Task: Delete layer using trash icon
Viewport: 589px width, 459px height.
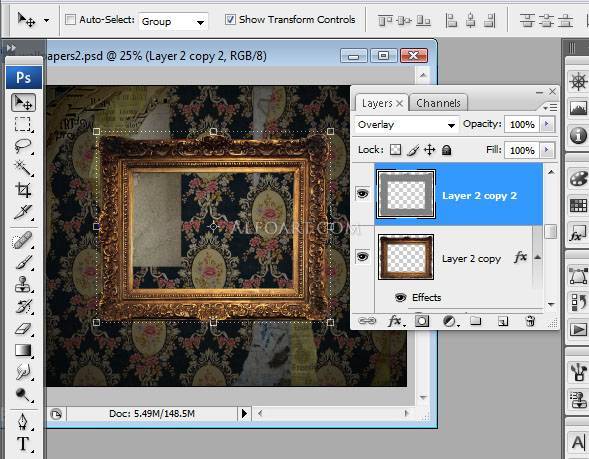Action: click(x=530, y=321)
